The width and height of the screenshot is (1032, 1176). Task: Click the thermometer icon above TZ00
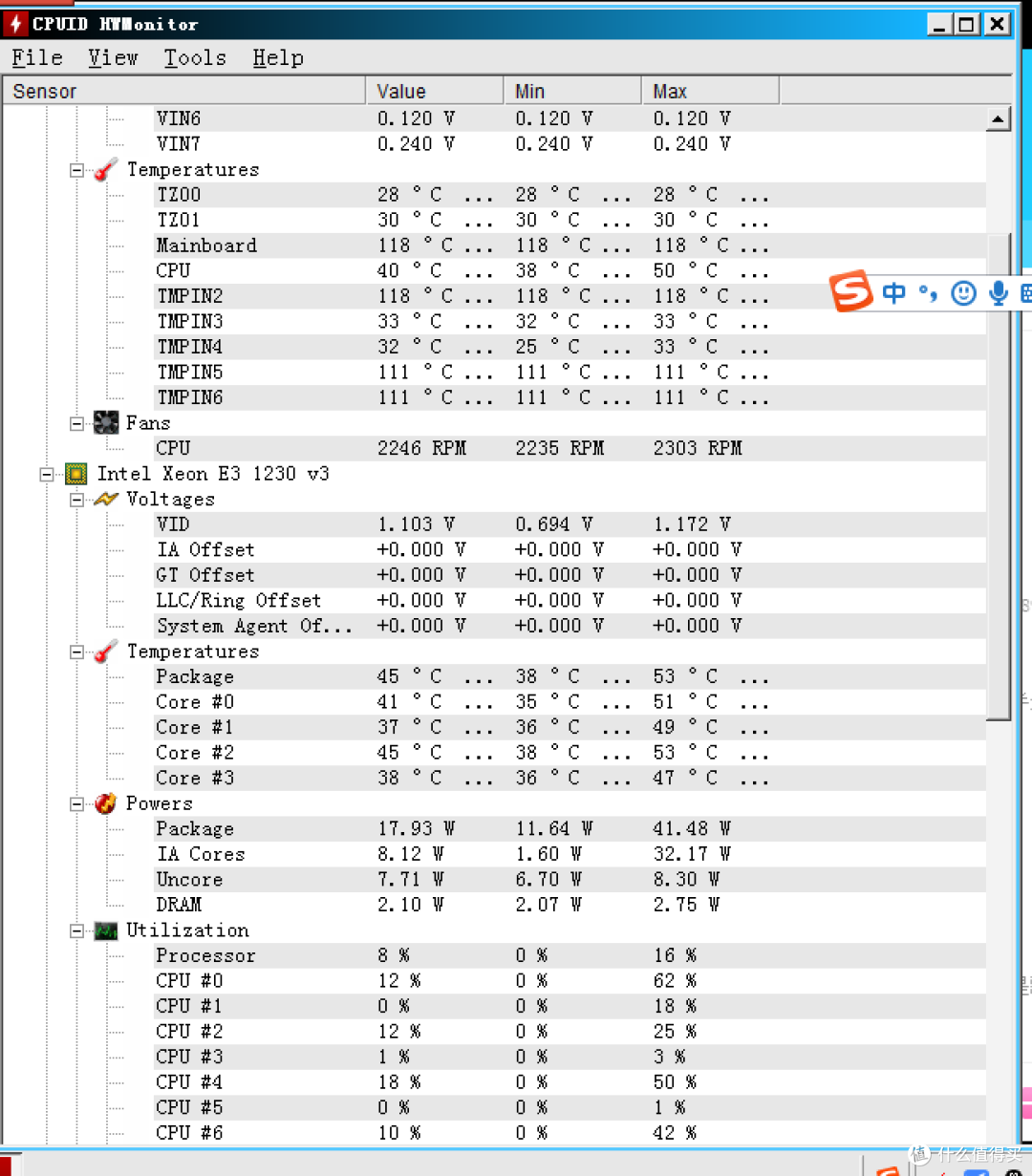(x=106, y=169)
